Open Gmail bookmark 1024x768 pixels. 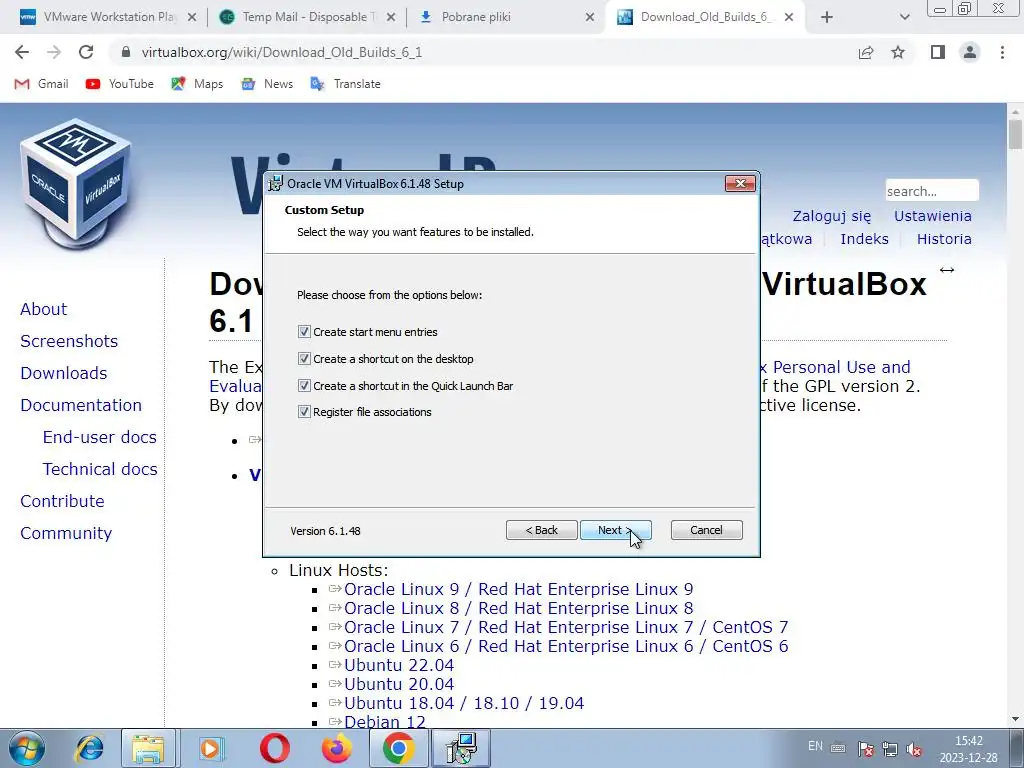(41, 84)
